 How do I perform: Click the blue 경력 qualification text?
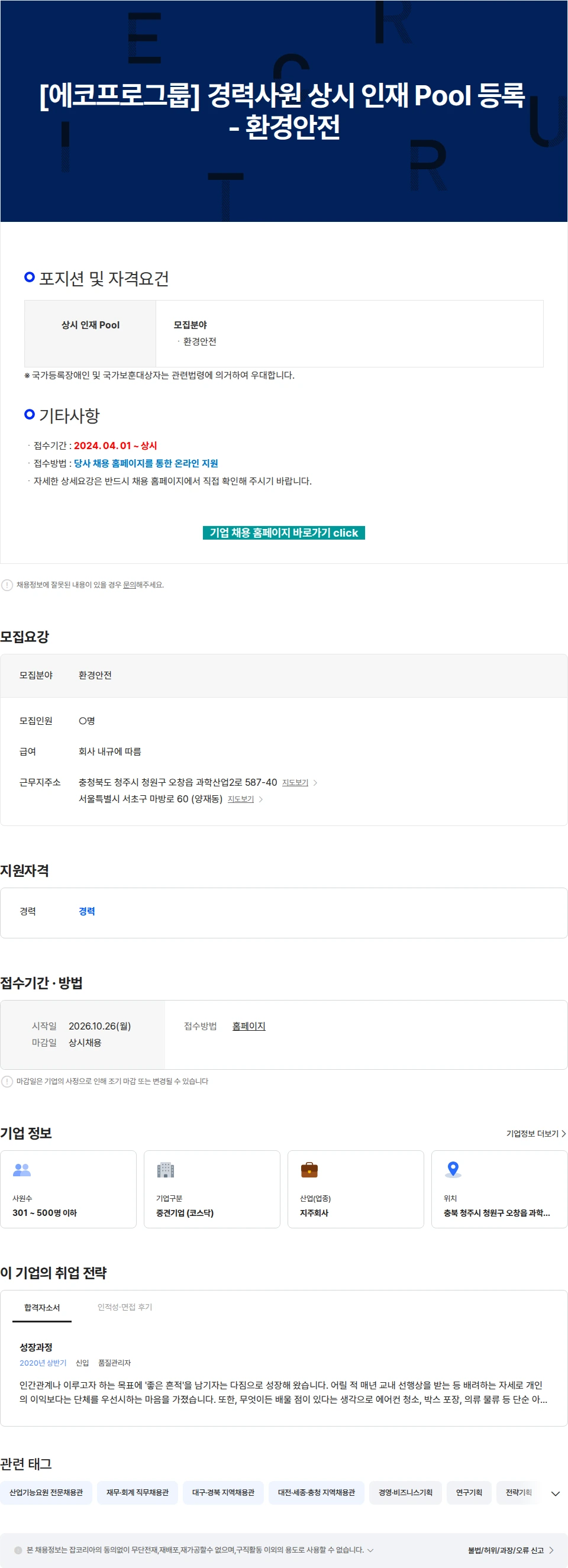86,911
